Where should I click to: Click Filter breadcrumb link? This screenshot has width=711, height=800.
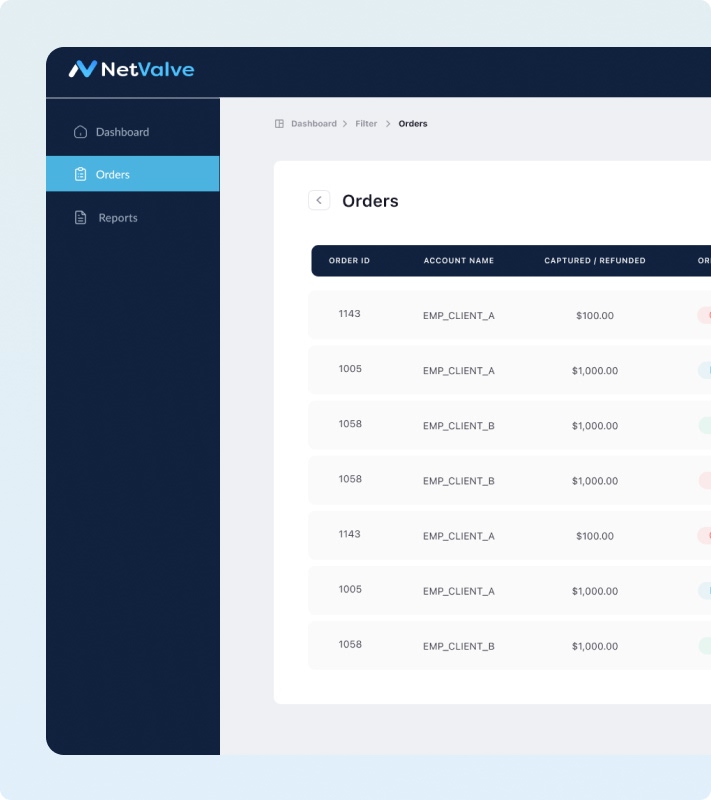coord(366,123)
